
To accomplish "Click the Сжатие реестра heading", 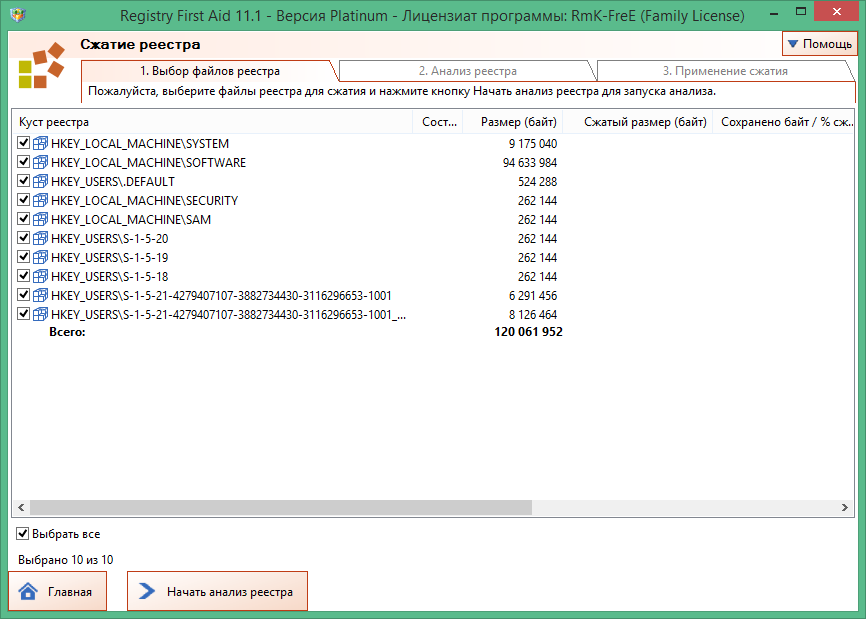I will [140, 44].
